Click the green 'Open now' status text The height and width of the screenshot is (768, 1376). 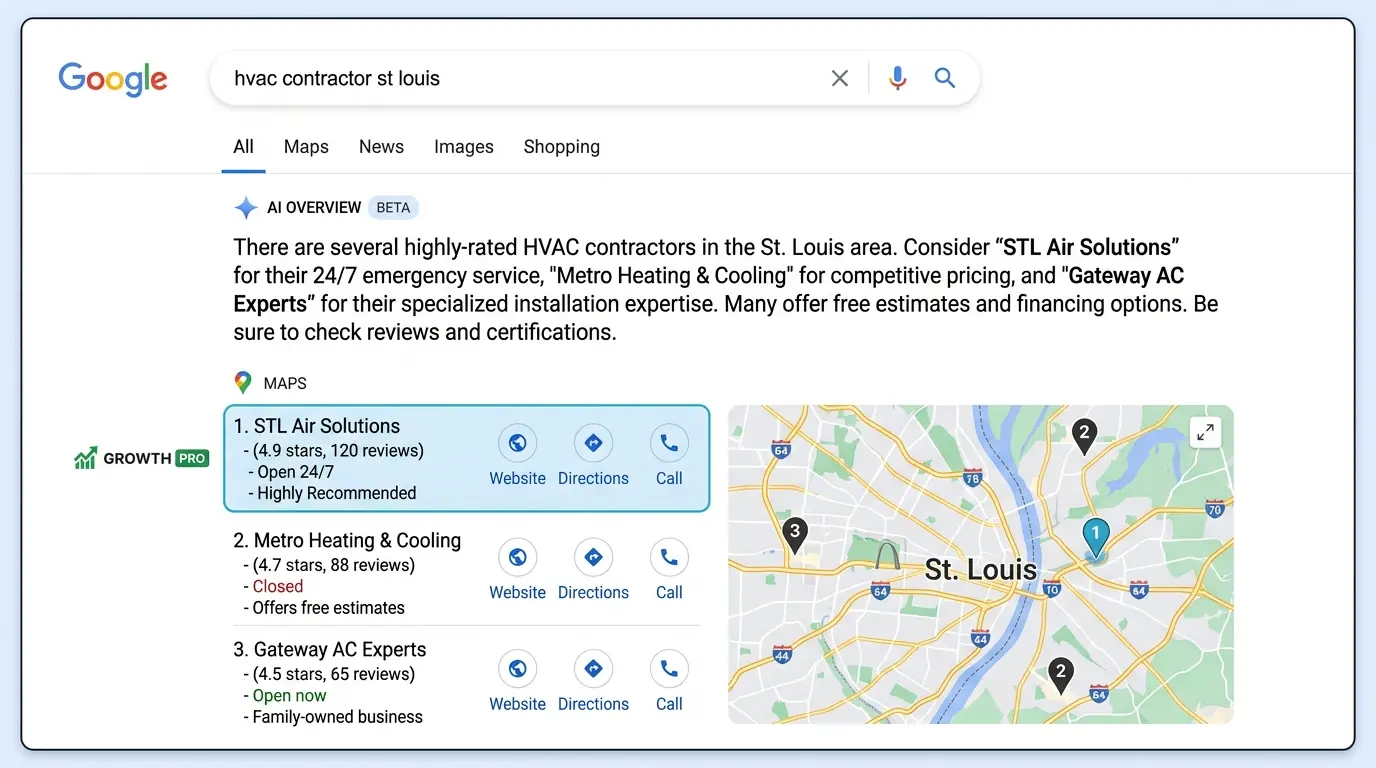[x=289, y=696]
